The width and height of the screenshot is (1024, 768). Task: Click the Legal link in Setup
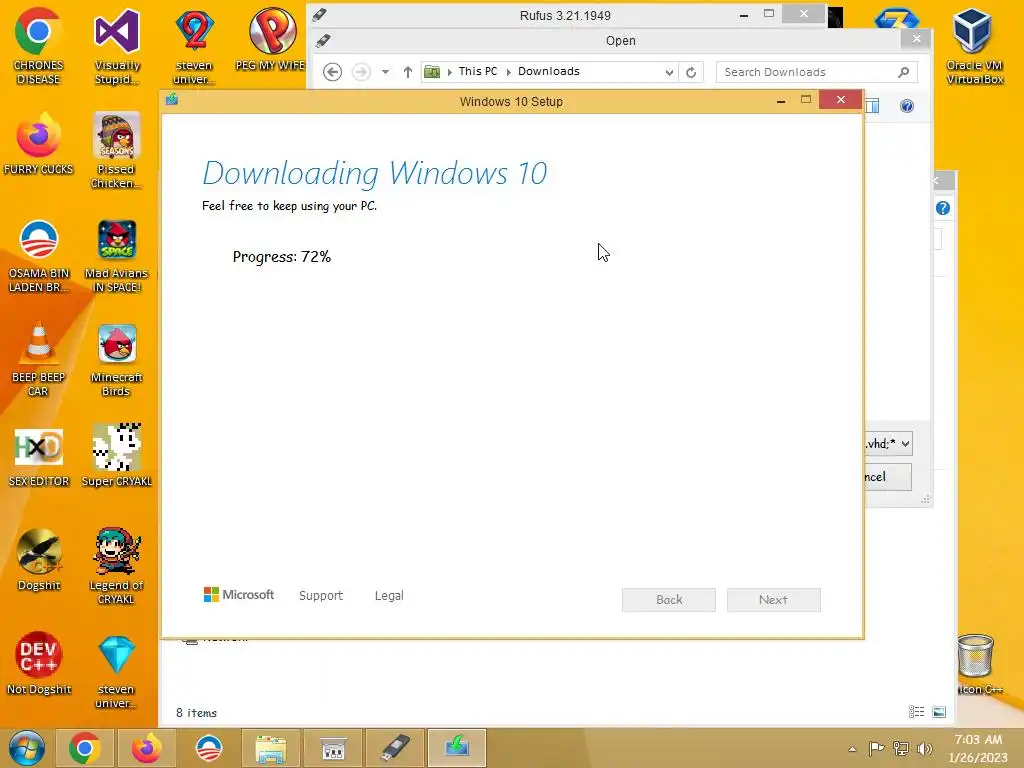point(389,596)
